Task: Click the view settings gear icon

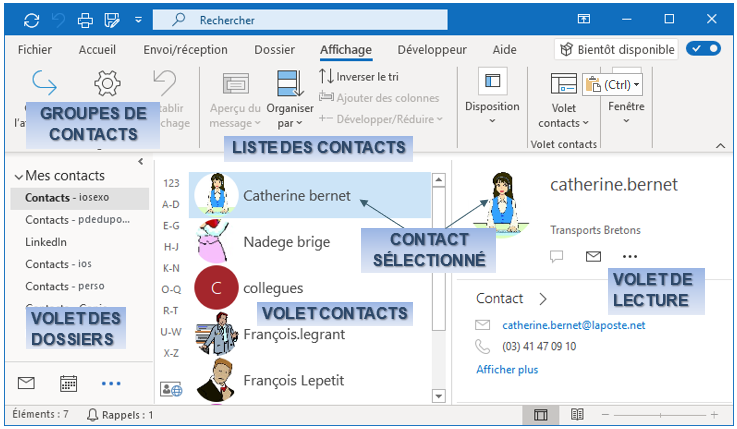Action: (107, 83)
